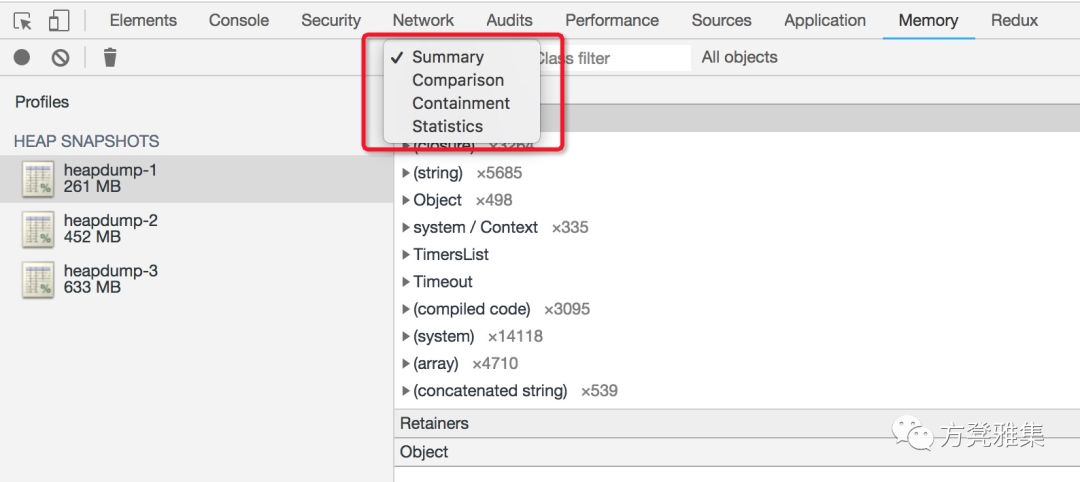Choose Comparison from the view menu
The width and height of the screenshot is (1080, 482).
pyautogui.click(x=458, y=80)
